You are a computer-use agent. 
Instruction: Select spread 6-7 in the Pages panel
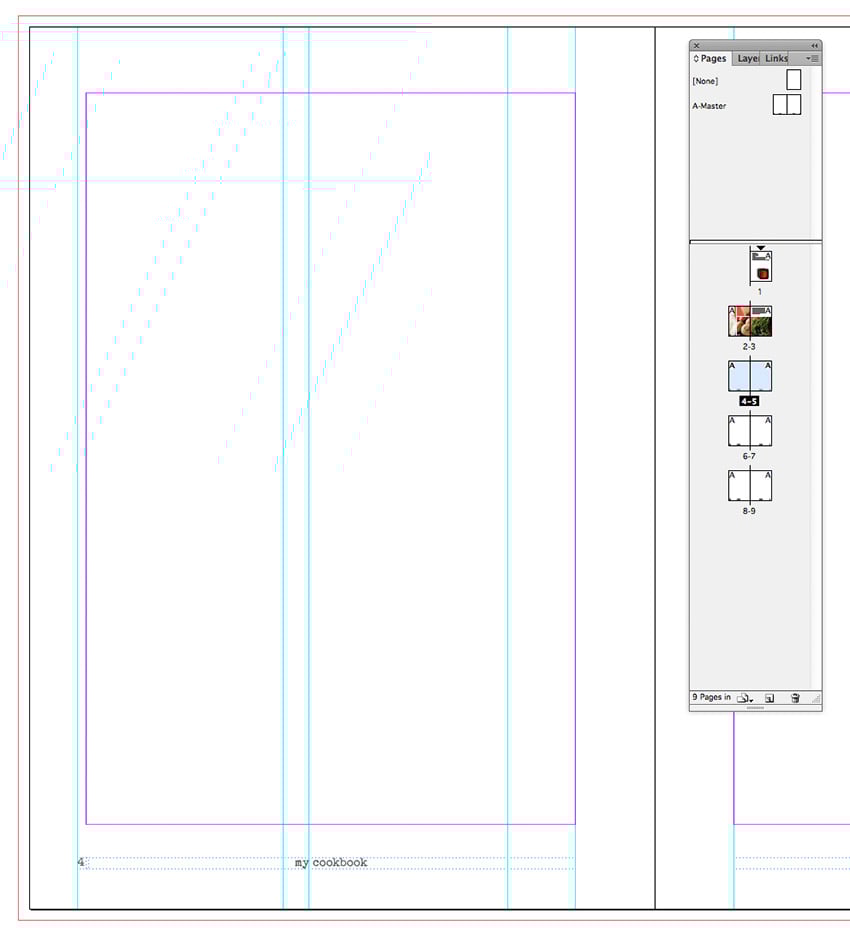(x=748, y=432)
